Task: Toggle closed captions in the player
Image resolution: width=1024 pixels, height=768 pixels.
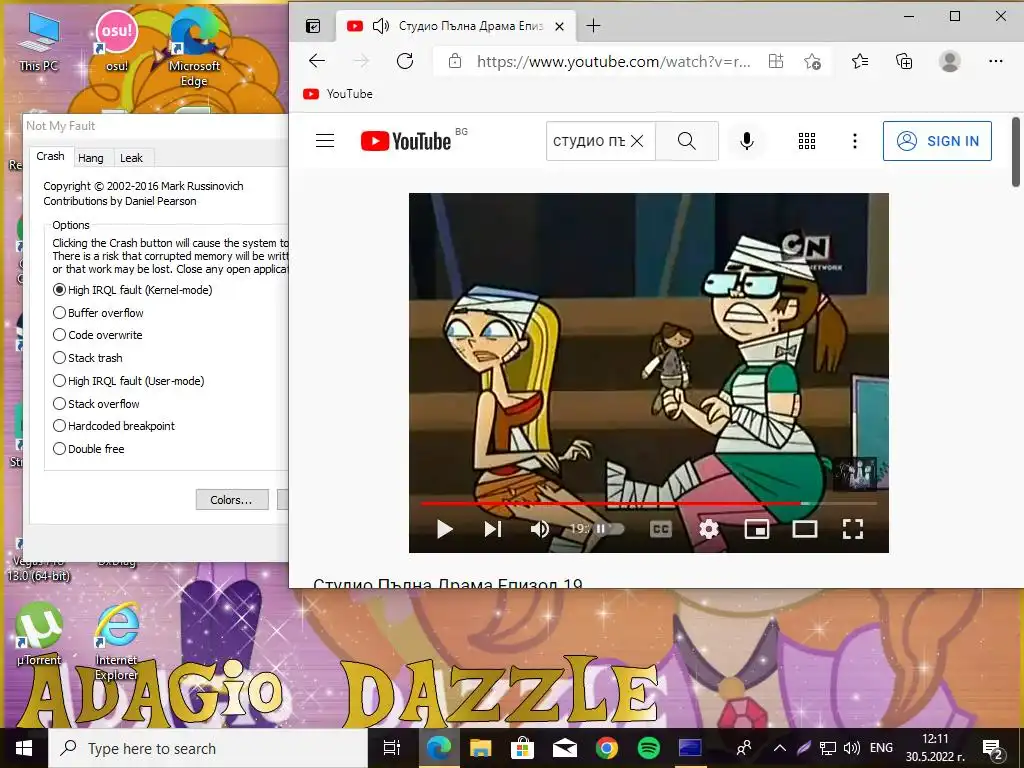Action: pyautogui.click(x=661, y=529)
